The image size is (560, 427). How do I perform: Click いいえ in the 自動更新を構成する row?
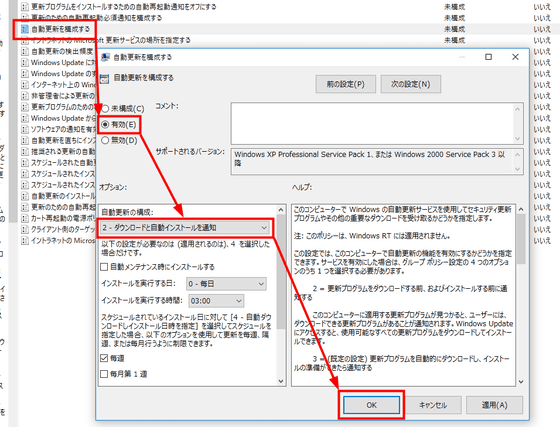(542, 29)
